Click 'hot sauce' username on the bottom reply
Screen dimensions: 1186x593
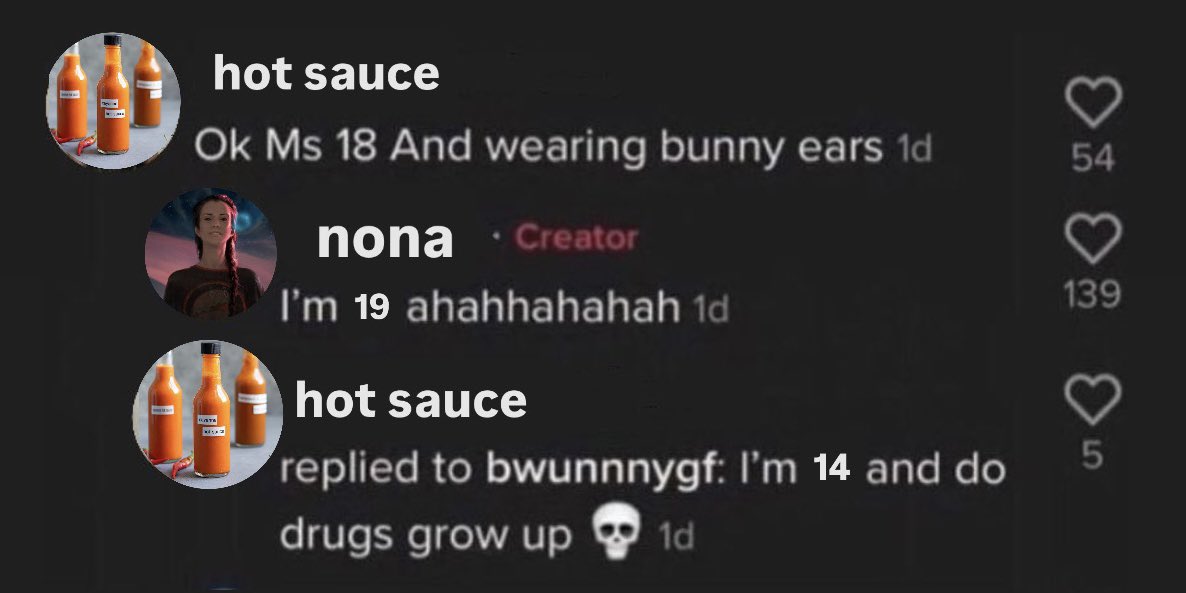(x=411, y=401)
